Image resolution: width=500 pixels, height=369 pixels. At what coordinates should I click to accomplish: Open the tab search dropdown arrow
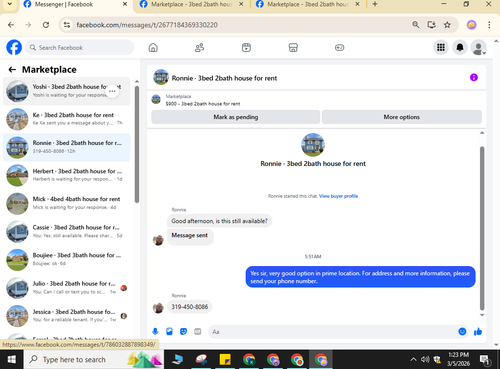10,4
